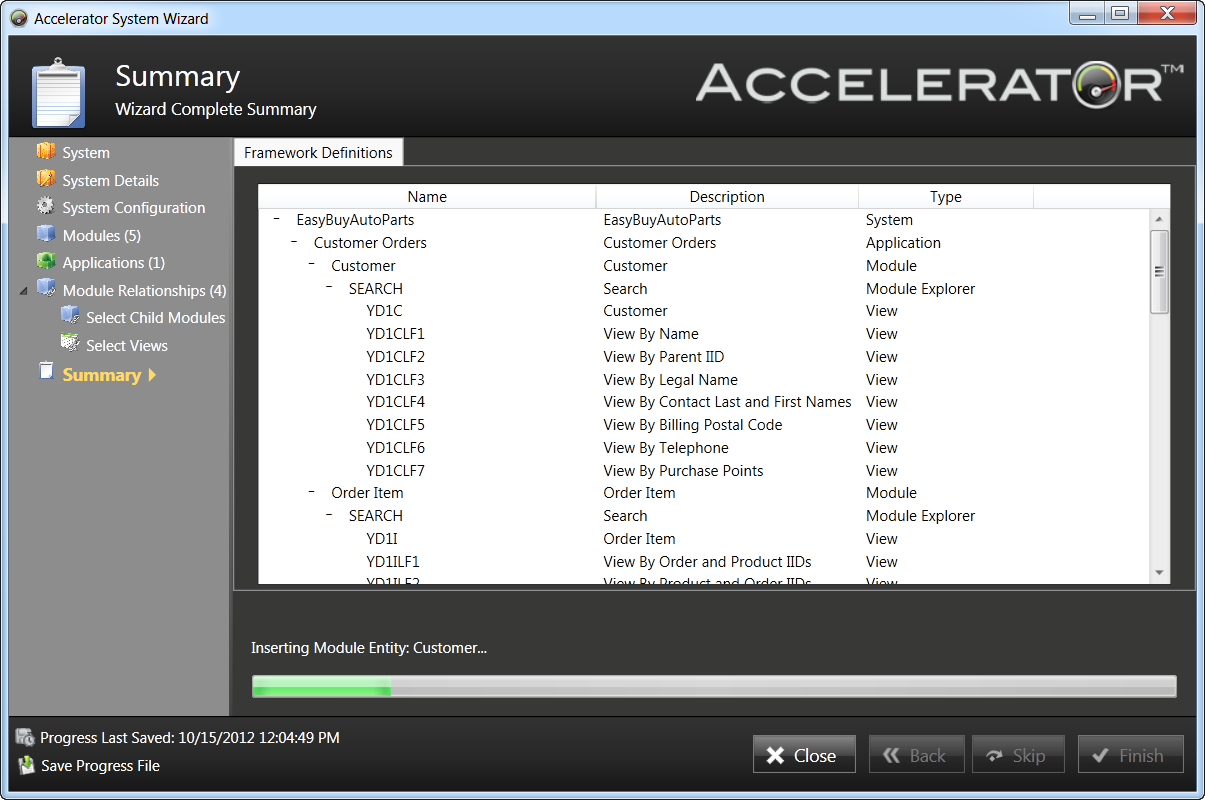Screen dimensions: 1205x800
Task: Go to the Applications (1) step
Action: click(x=113, y=263)
